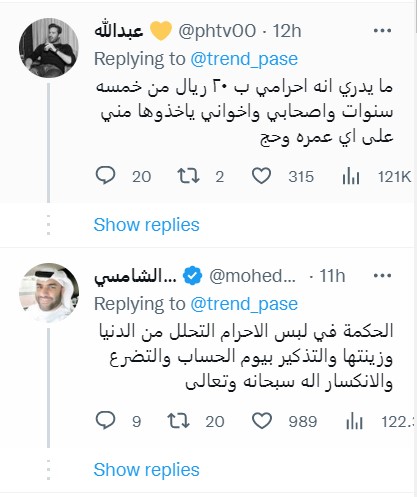Expand Show replies under the الشامسي tweet

pos(146,470)
